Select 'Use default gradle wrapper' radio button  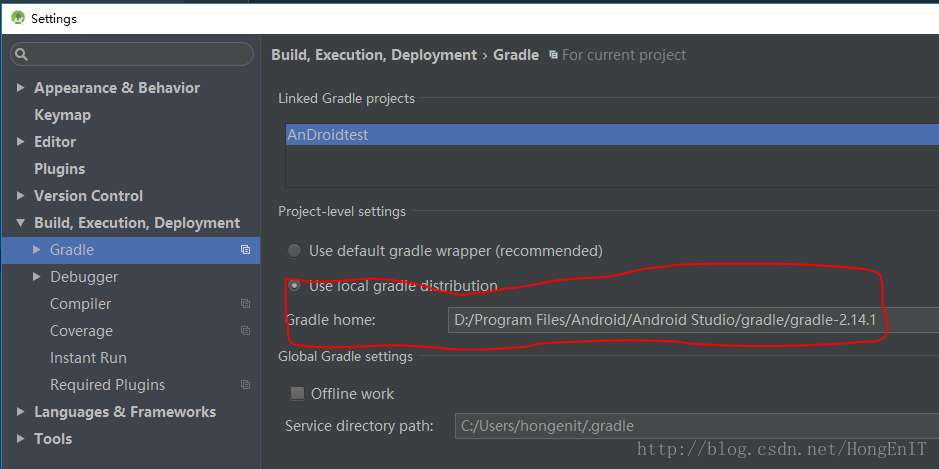point(294,251)
